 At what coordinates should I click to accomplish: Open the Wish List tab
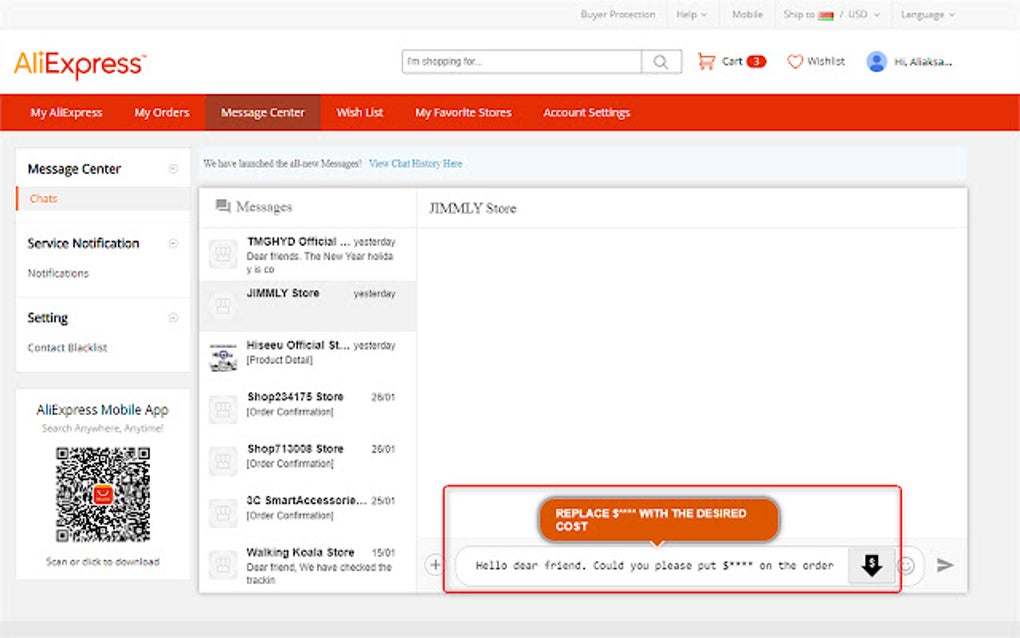pos(360,113)
